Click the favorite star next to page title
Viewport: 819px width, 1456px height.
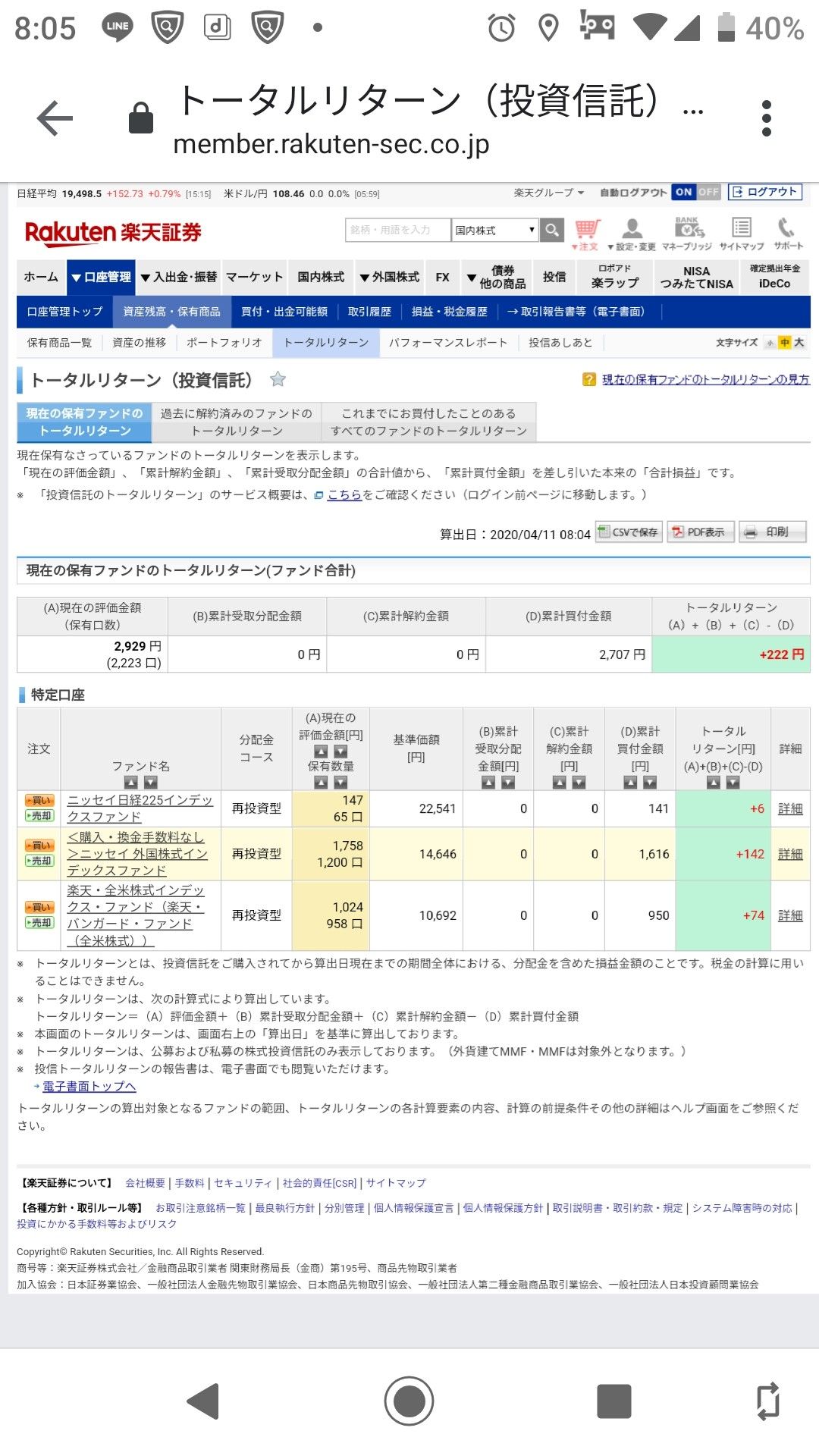coord(278,379)
